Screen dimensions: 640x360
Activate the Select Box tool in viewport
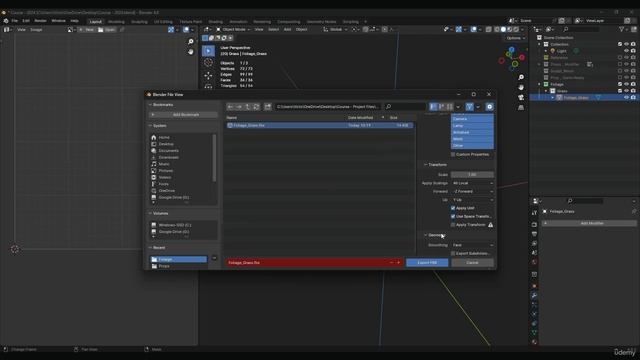[x=208, y=51]
